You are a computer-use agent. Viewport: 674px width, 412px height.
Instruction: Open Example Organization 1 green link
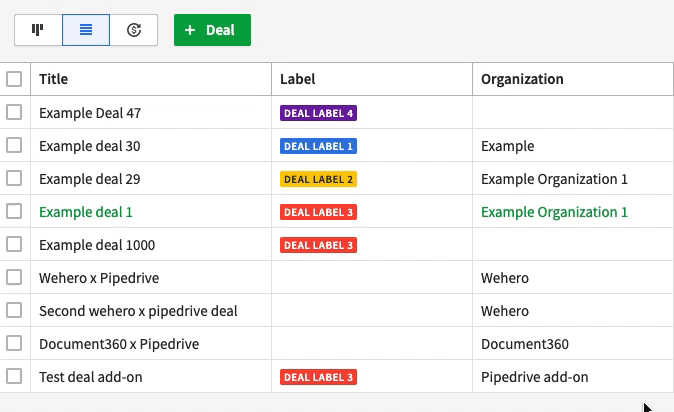tap(554, 212)
